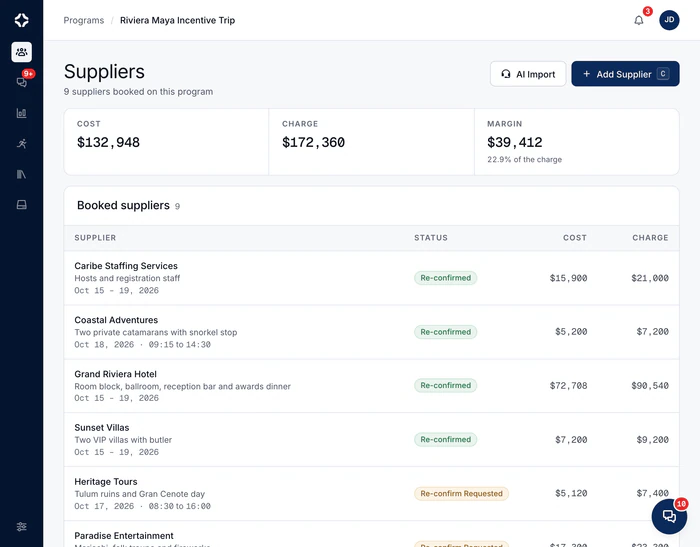Click 'Tulum ruins and Gran Cenote day' text
This screenshot has height=547, width=700.
click(x=139, y=494)
